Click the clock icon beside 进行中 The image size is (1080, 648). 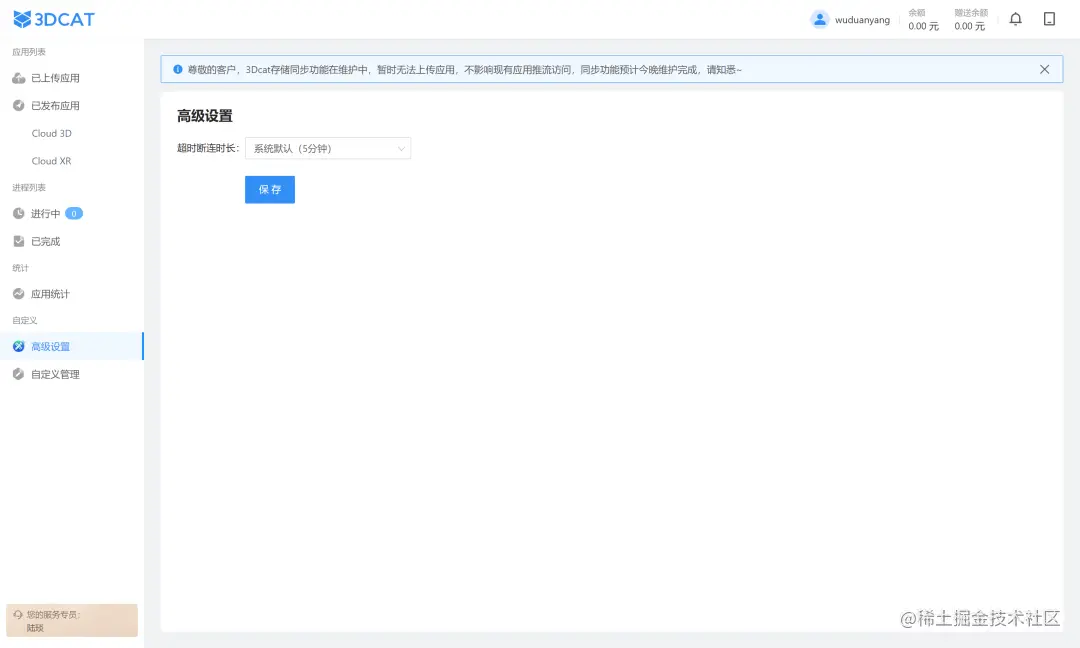coord(19,213)
